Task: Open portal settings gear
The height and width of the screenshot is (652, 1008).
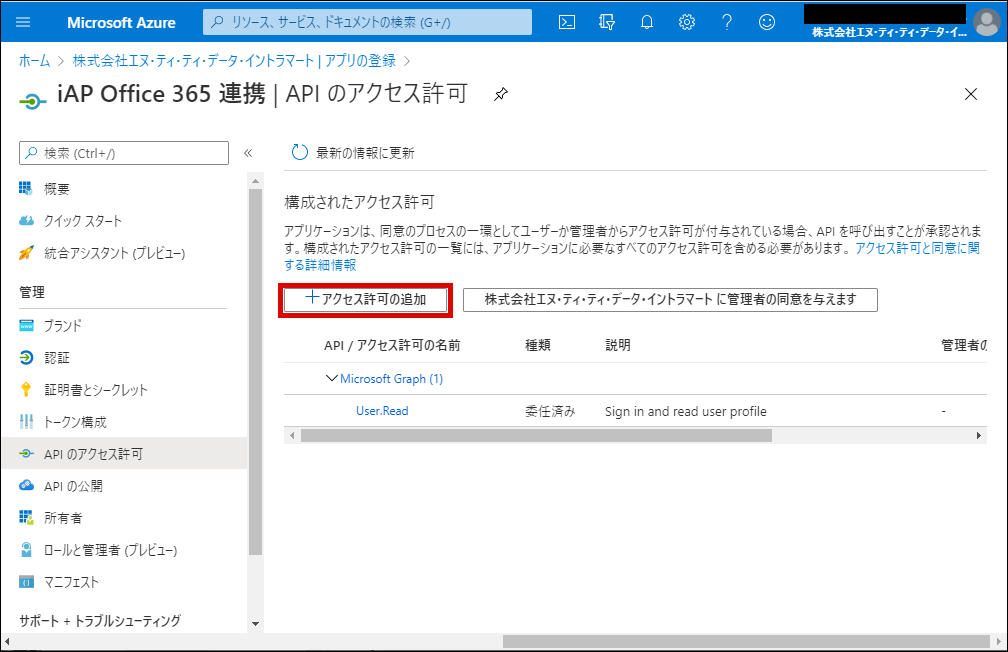Action: point(687,22)
